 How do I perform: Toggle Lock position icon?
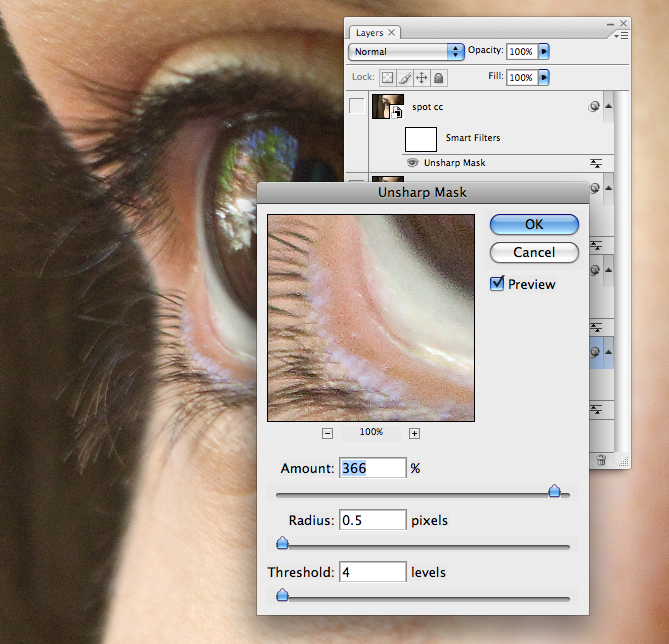[x=422, y=78]
